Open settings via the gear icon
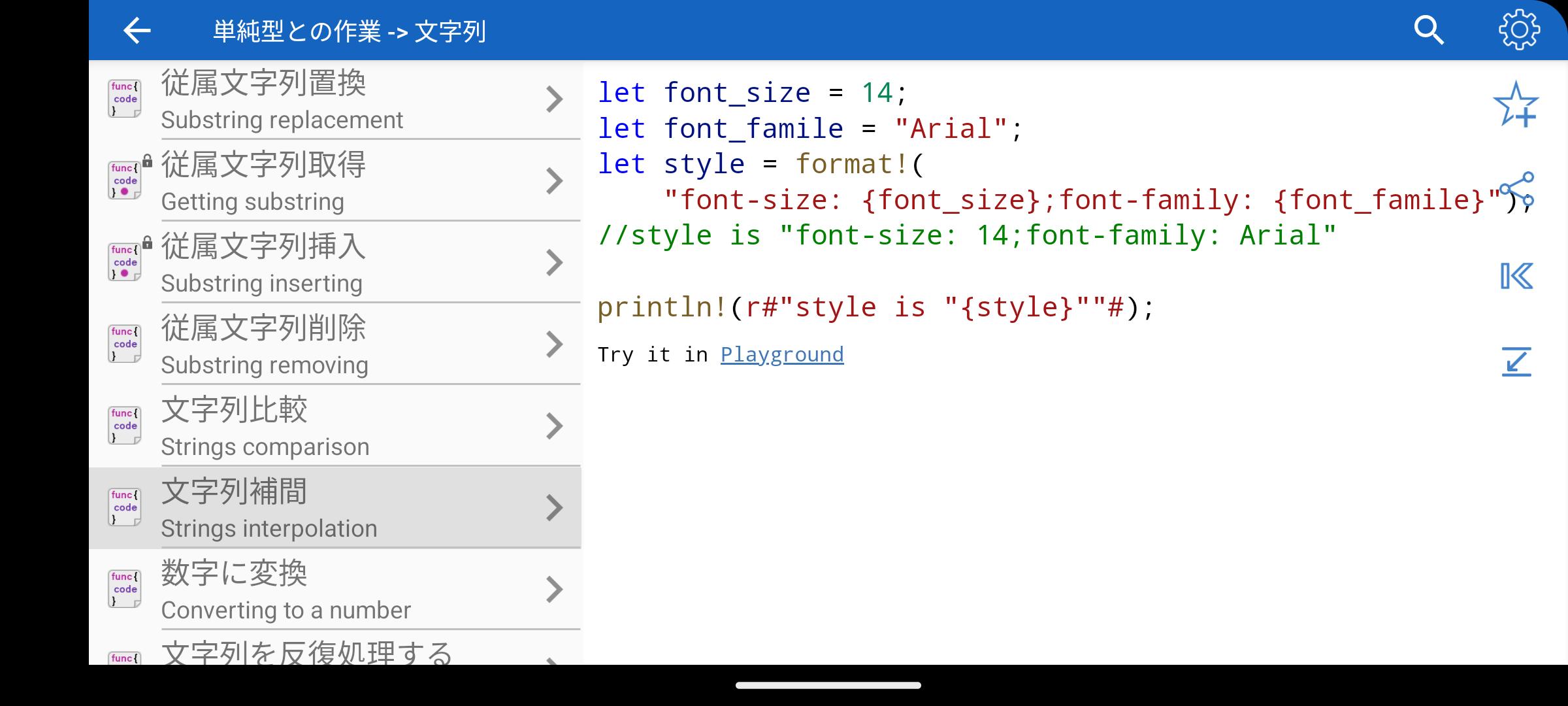 pos(1518,30)
